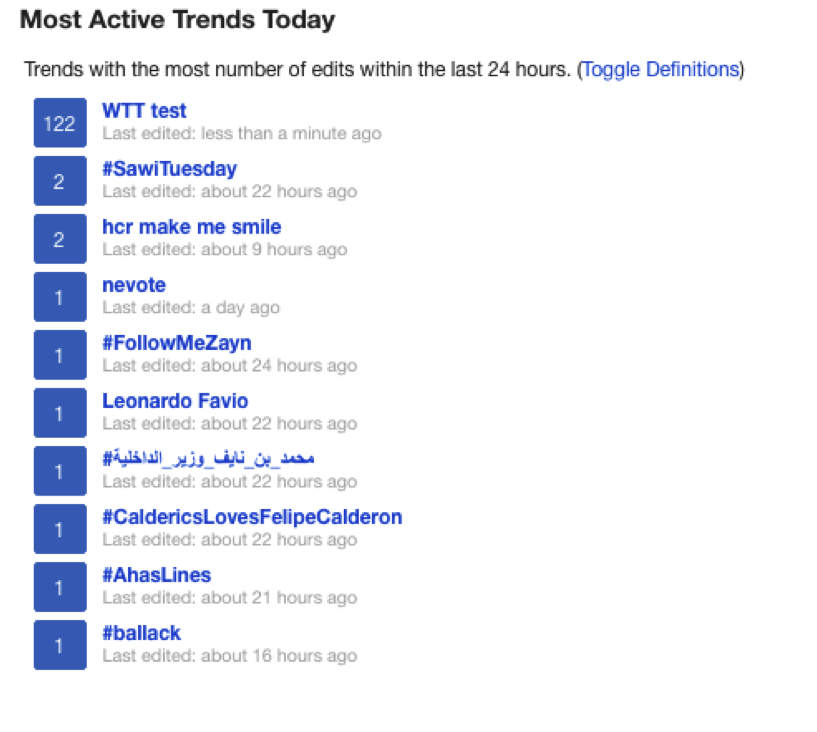Open the Leonardo Favio trend
The height and width of the screenshot is (732, 817).
pyautogui.click(x=175, y=401)
